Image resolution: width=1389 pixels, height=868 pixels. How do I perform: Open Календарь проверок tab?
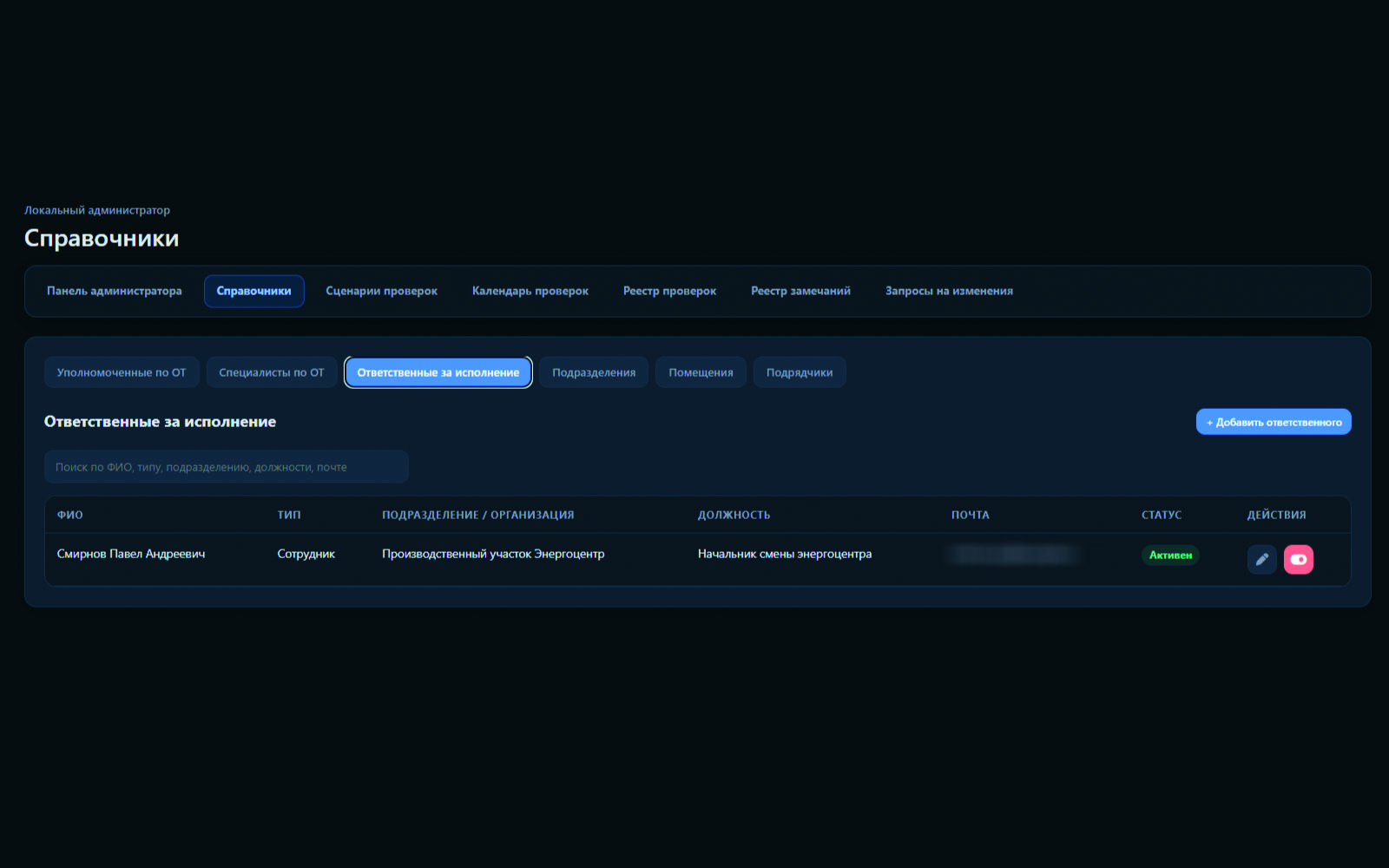point(530,292)
